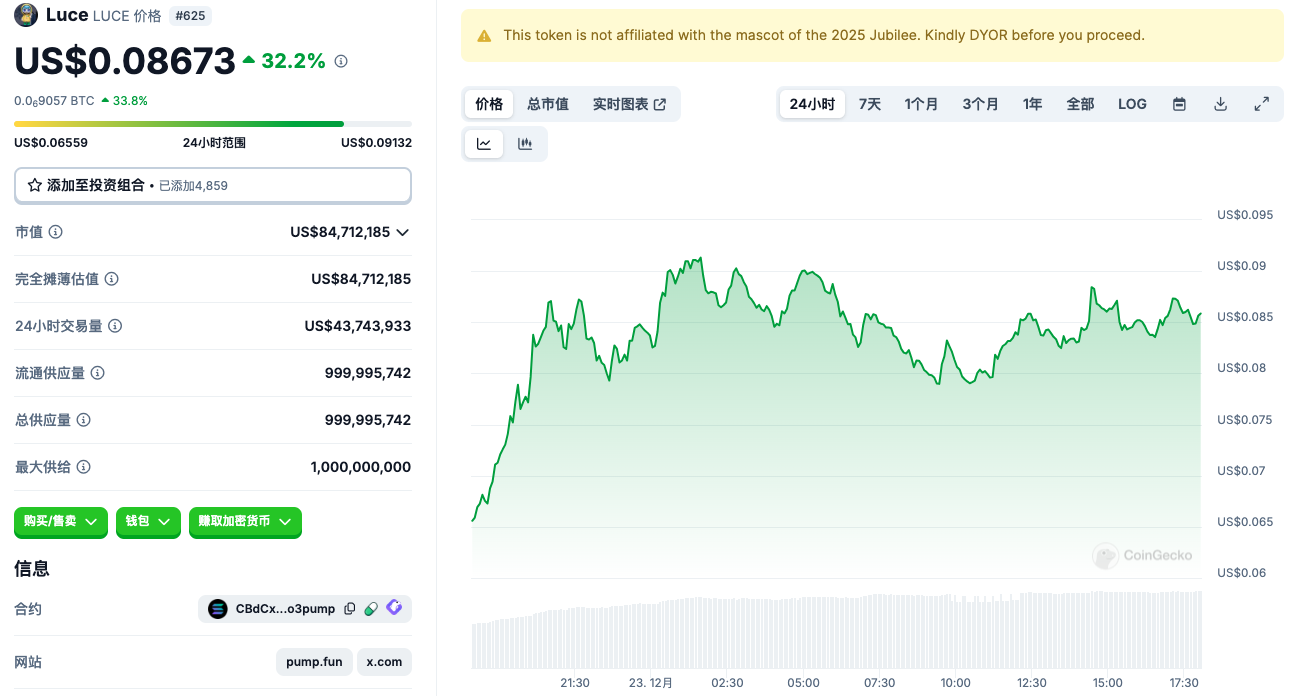This screenshot has height=696, width=1307.
Task: Switch to candlestick chart view
Action: pyautogui.click(x=525, y=144)
